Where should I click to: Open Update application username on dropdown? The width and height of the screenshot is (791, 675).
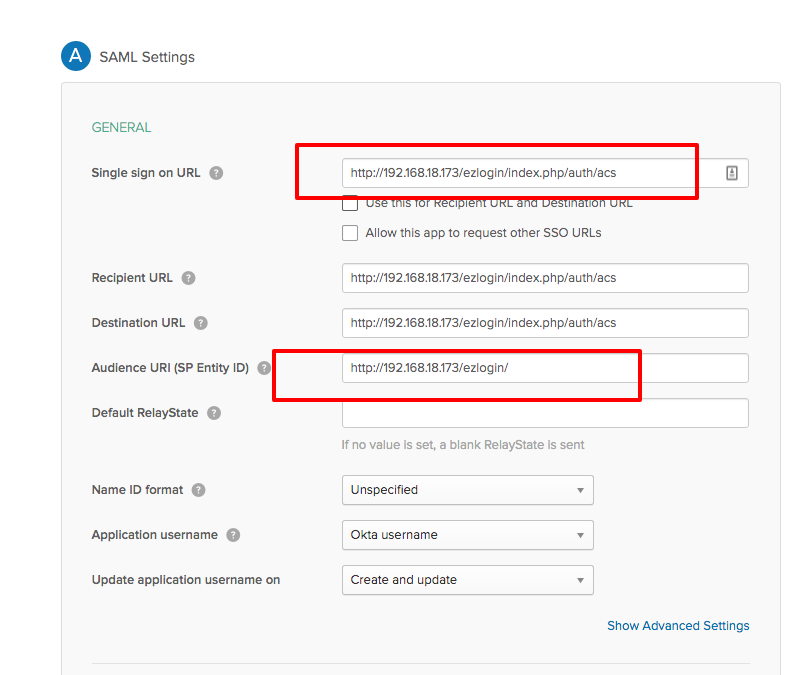468,580
